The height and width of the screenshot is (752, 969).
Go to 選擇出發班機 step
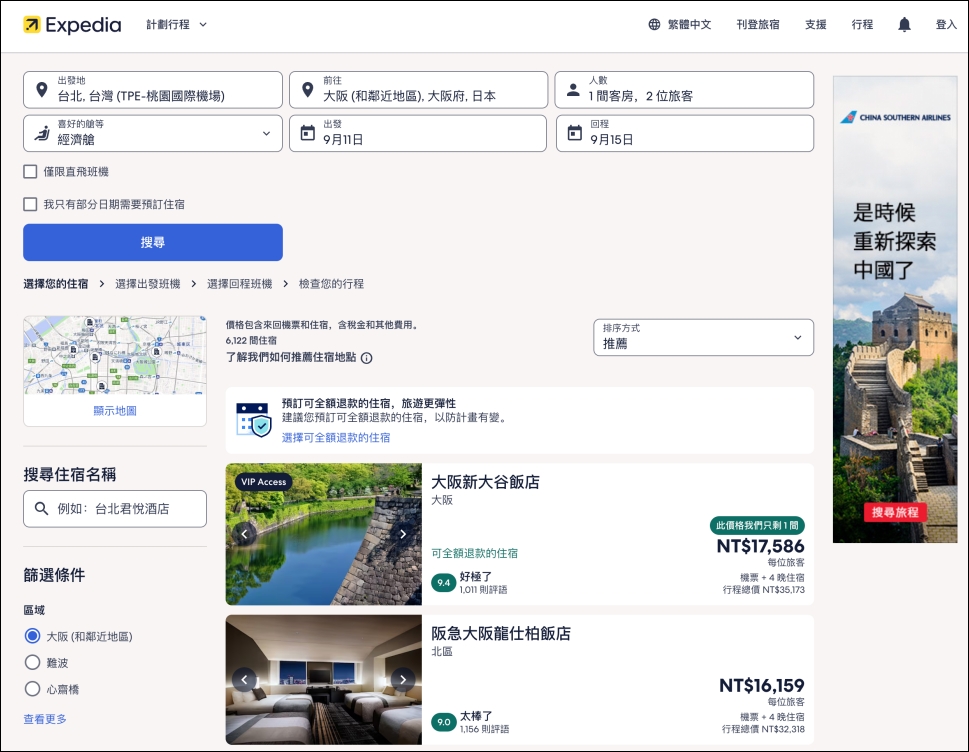(148, 284)
